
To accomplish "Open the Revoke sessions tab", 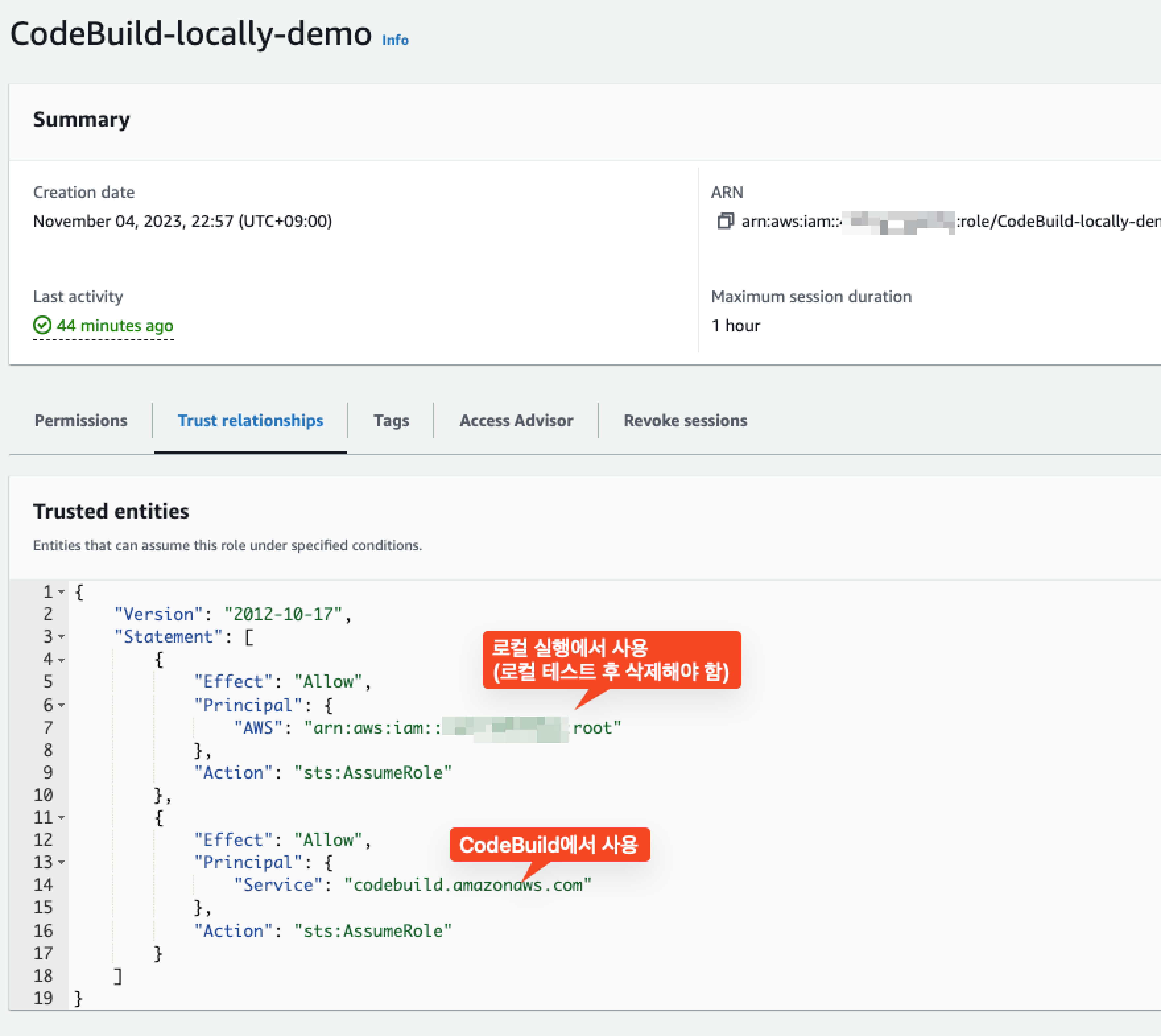I will [685, 420].
